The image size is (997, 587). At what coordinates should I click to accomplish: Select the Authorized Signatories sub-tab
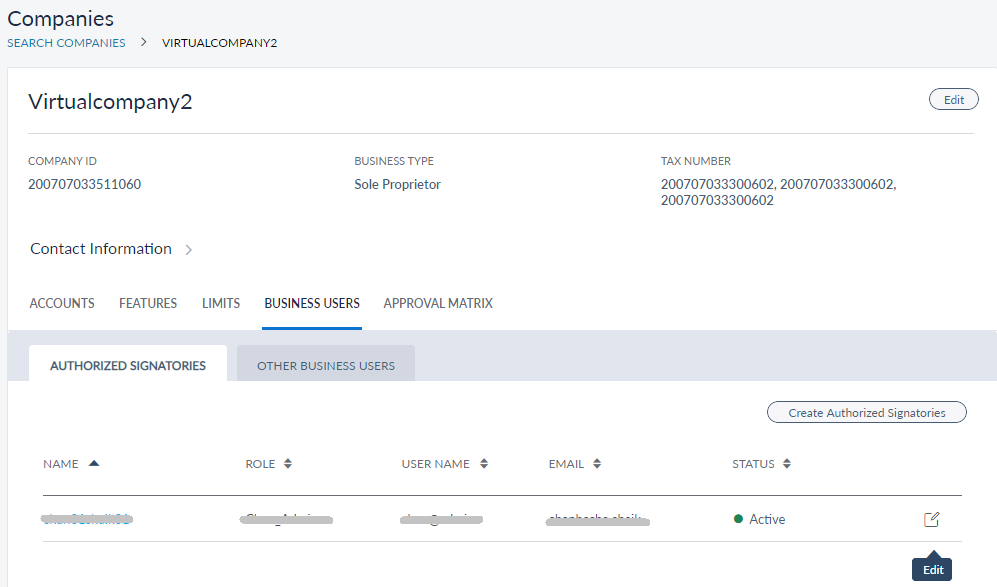pyautogui.click(x=128, y=366)
